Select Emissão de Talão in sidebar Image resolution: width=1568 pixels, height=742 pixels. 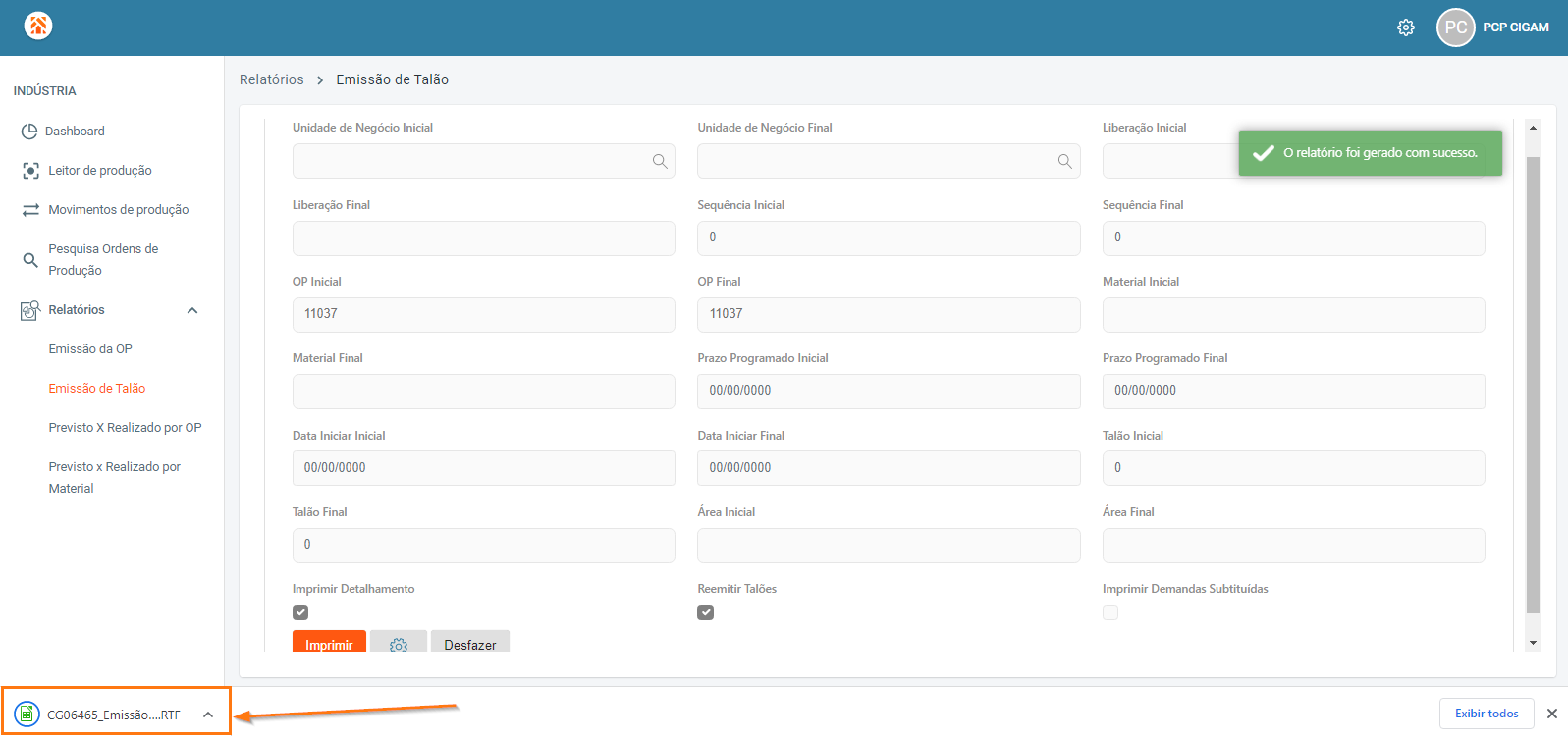click(97, 389)
